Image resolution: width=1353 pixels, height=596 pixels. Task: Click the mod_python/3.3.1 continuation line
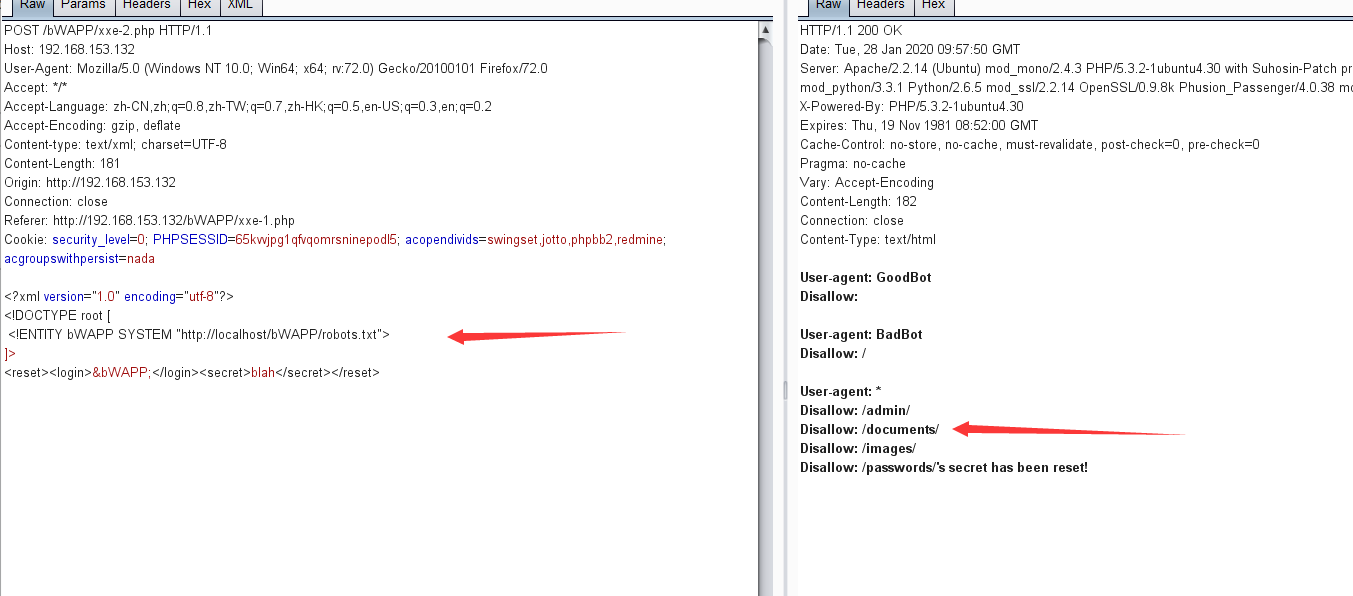point(1076,88)
